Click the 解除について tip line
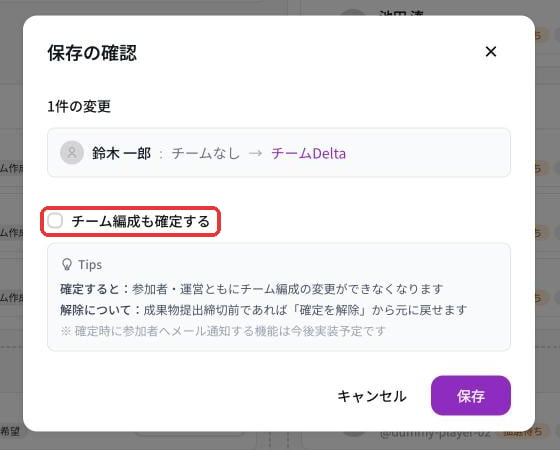Image resolution: width=560 pixels, height=450 pixels. [264, 310]
